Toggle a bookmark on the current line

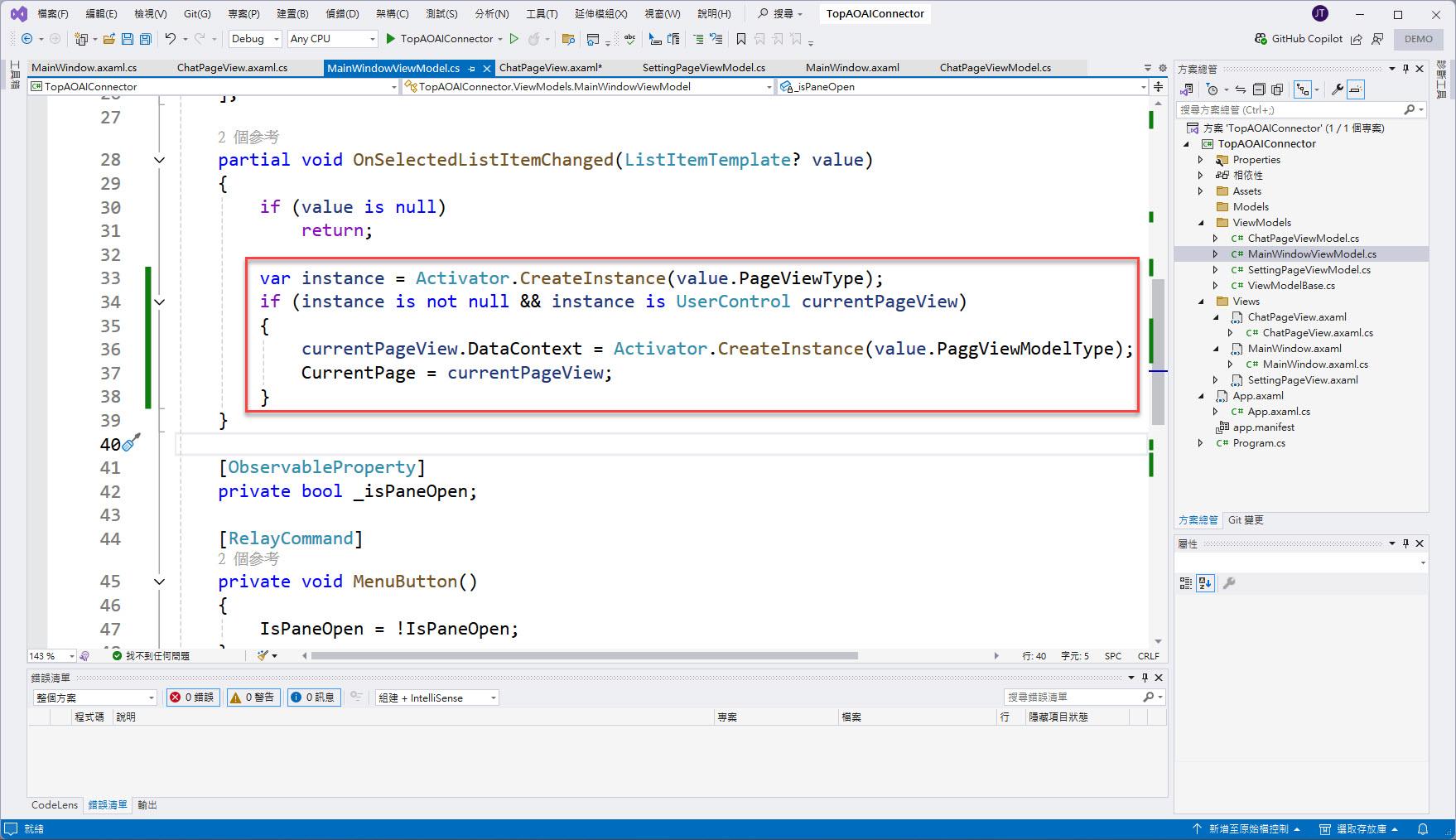741,39
